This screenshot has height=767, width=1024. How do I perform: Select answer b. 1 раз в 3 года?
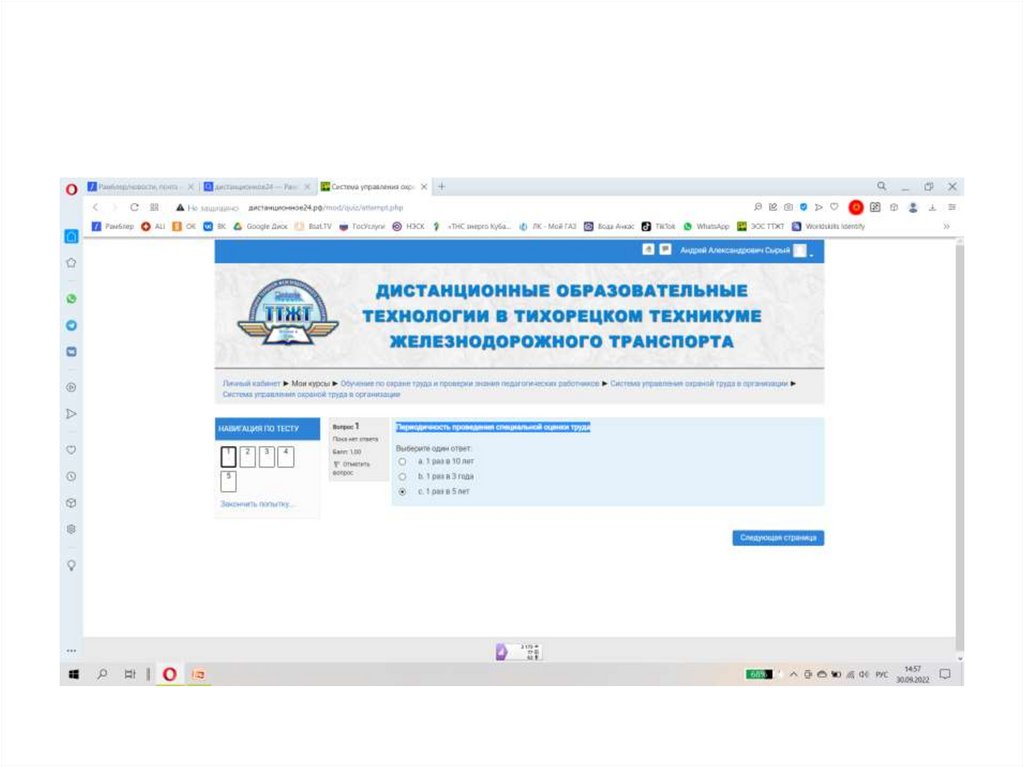coord(402,476)
